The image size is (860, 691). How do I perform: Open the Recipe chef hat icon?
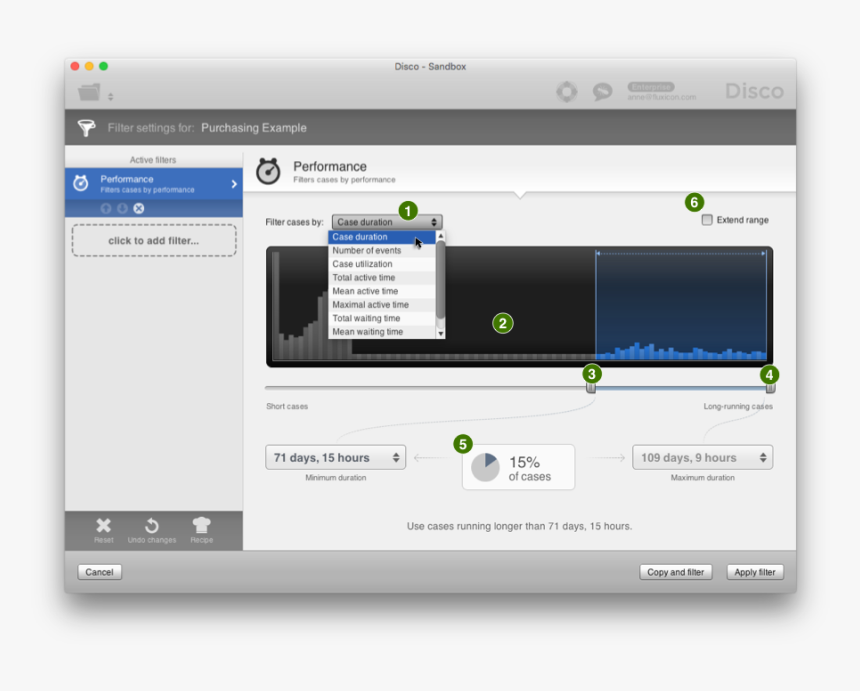(x=201, y=525)
